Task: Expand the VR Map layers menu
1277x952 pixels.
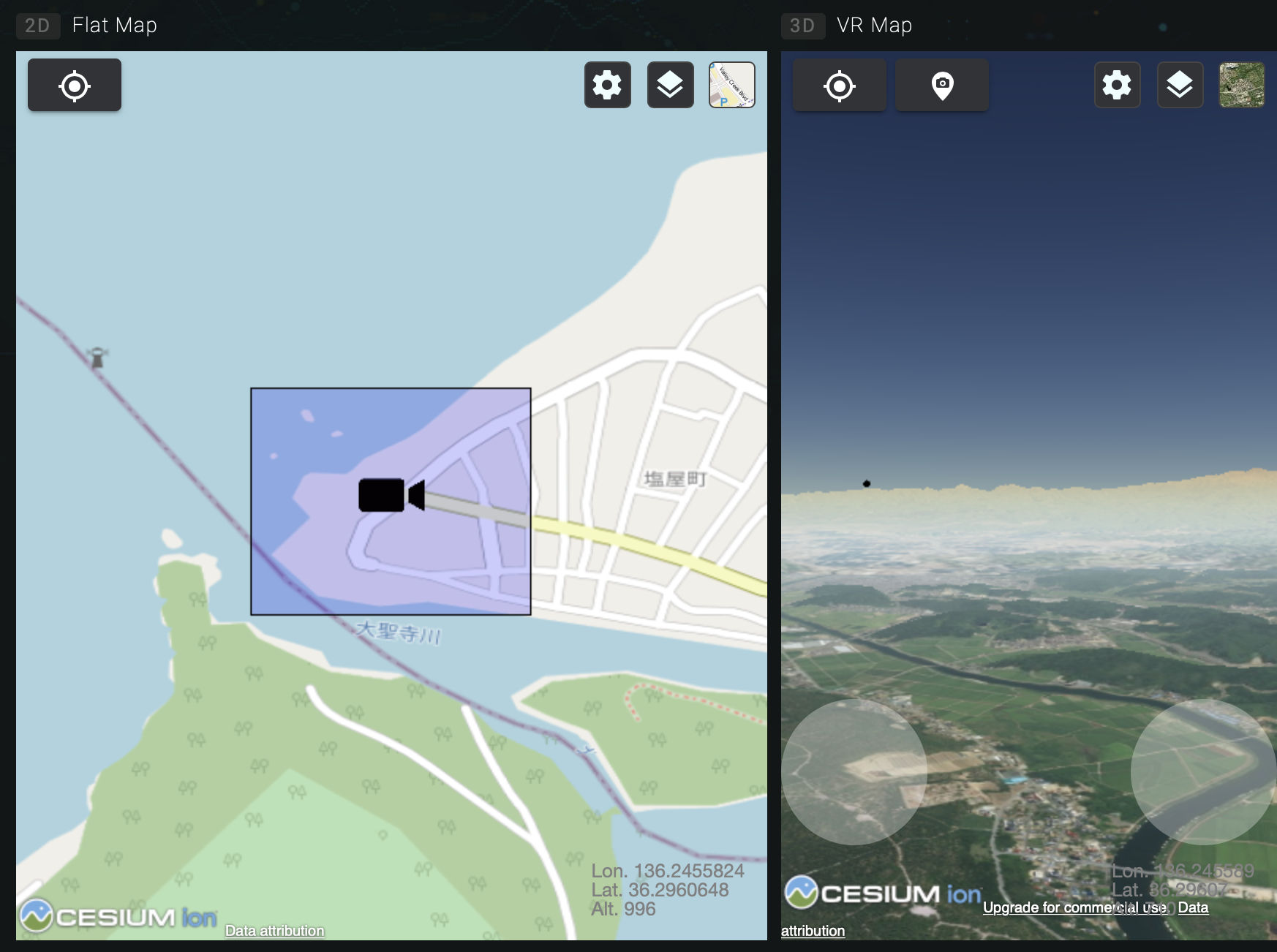Action: [1180, 86]
